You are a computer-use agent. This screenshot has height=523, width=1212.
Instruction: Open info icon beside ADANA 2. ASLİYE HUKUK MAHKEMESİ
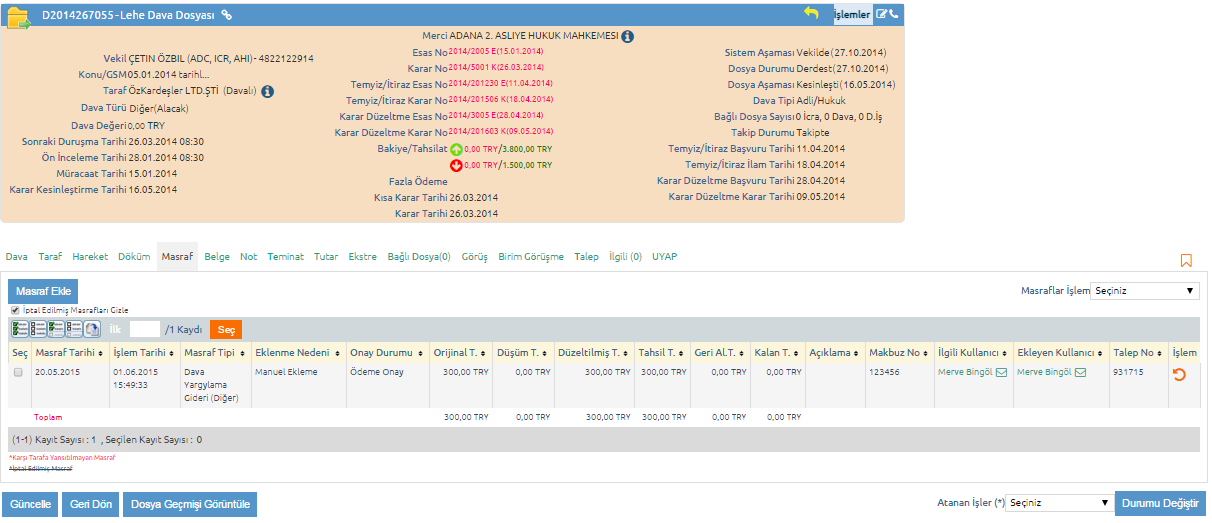[627, 36]
